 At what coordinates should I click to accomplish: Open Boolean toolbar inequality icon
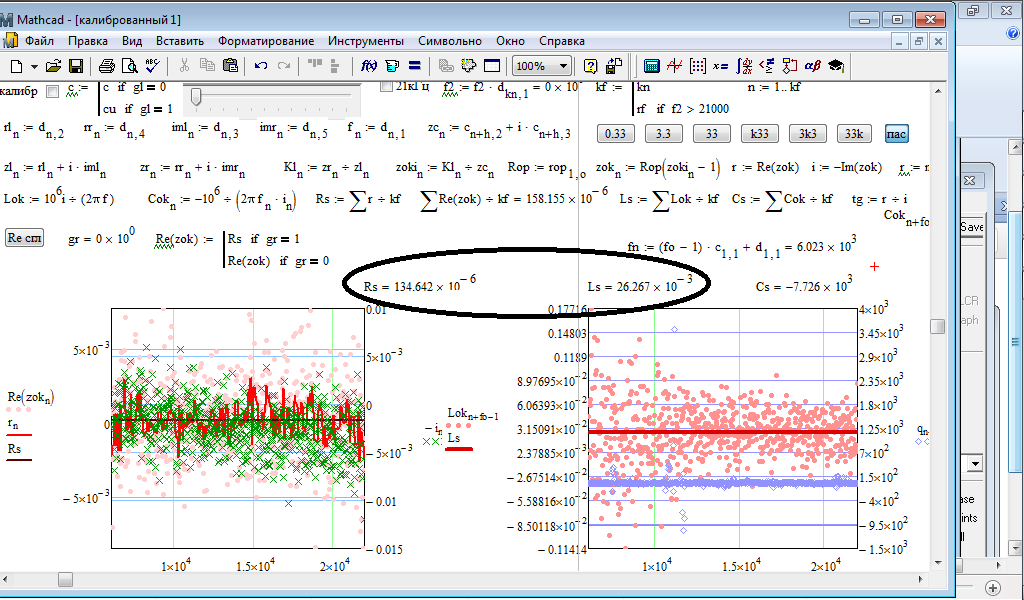(767, 66)
